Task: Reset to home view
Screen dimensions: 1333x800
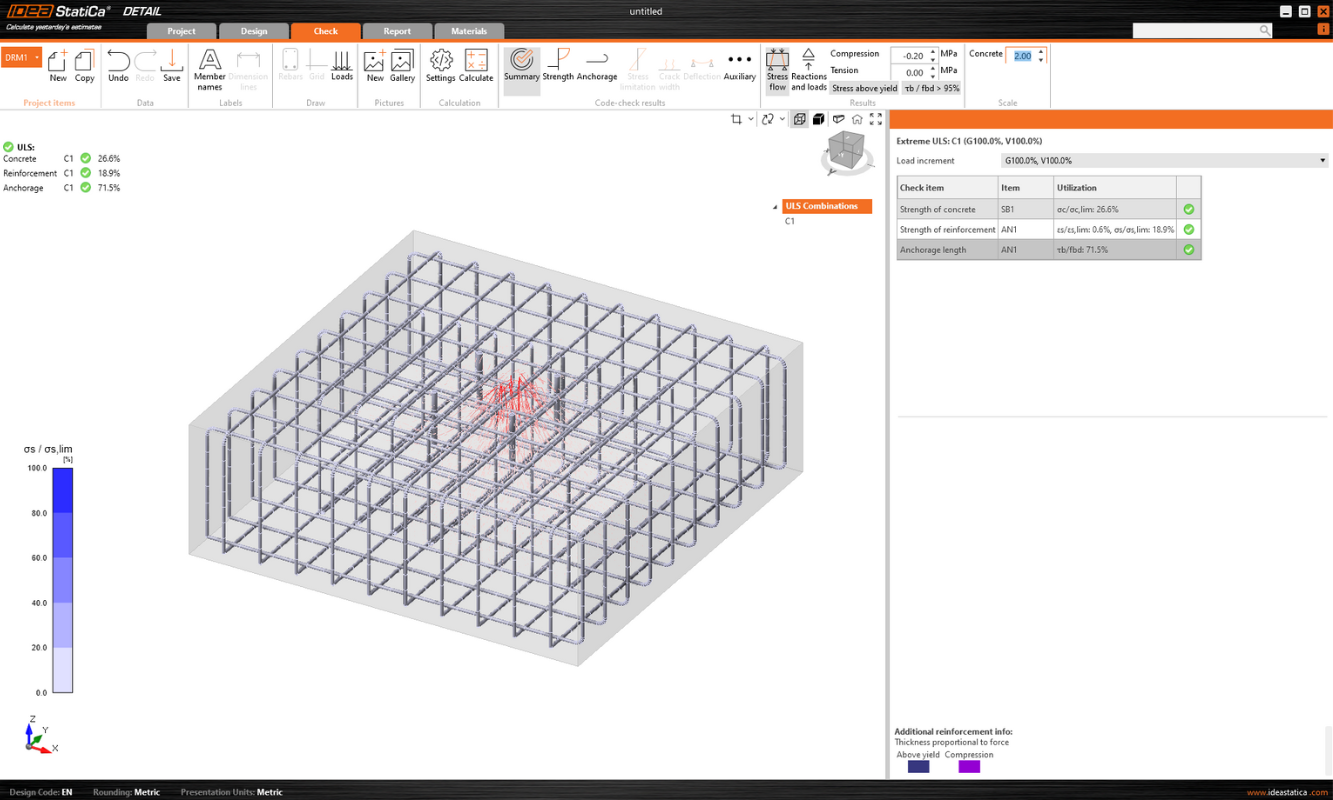Action: tap(857, 119)
